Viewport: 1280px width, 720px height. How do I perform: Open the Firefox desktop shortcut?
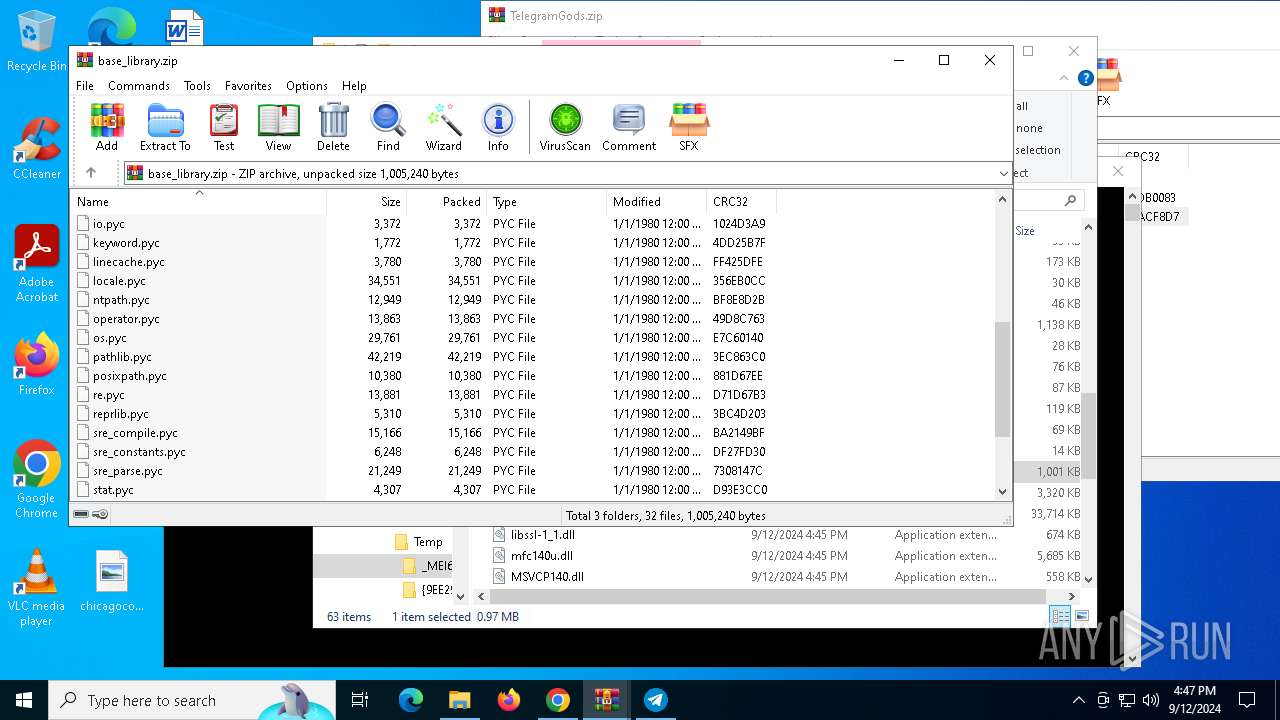coord(36,365)
